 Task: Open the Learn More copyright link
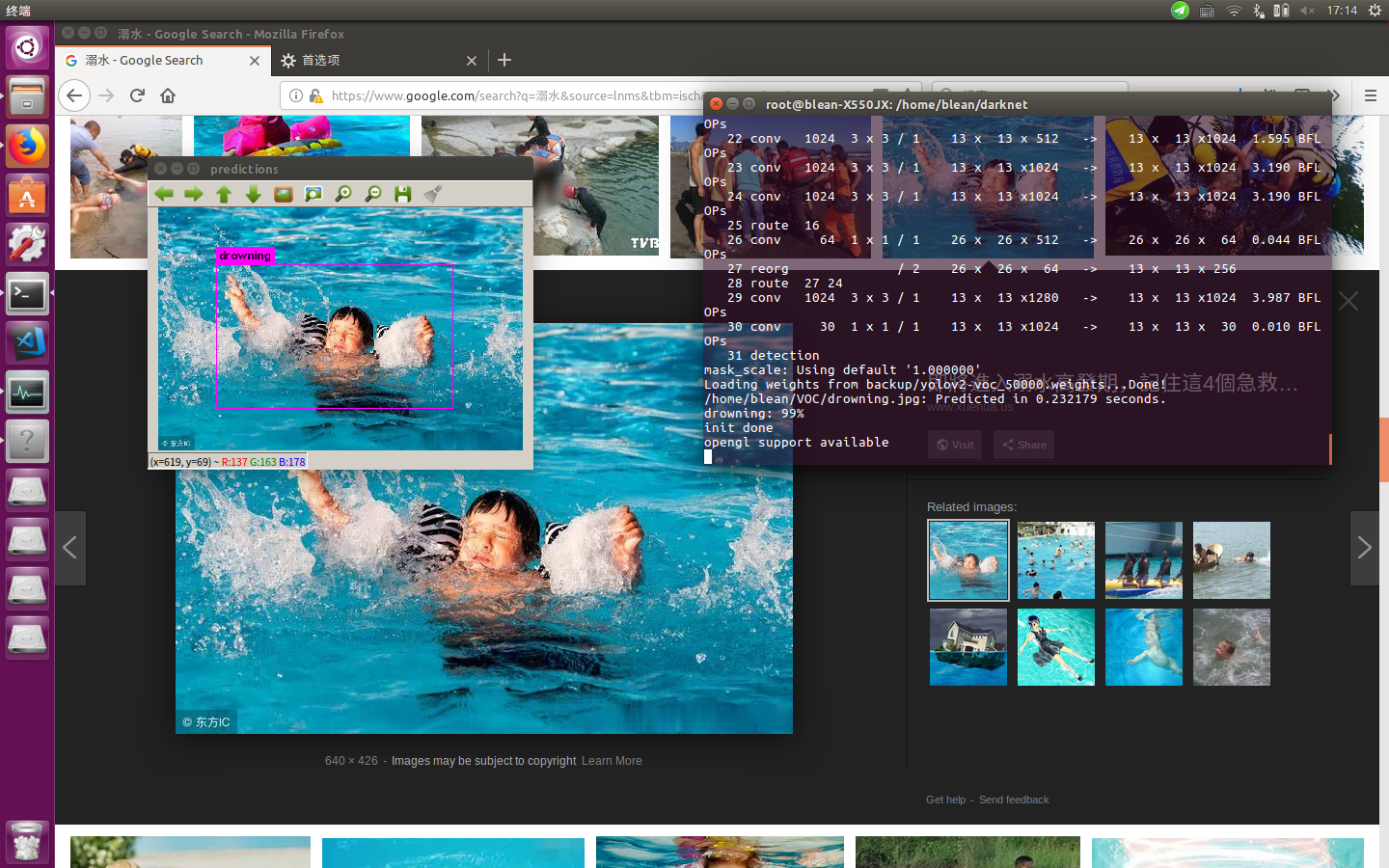click(612, 761)
